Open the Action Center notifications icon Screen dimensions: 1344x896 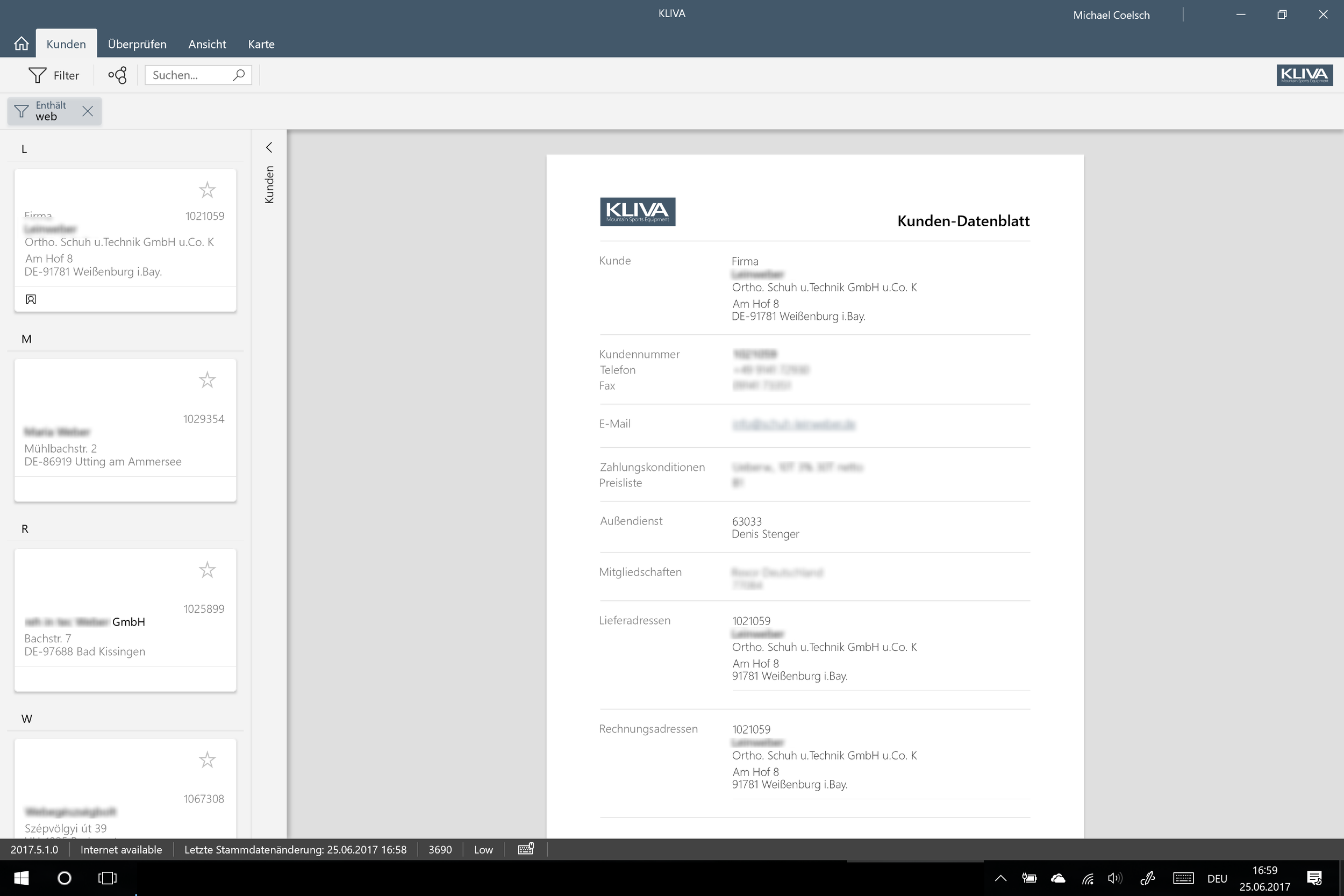1314,878
